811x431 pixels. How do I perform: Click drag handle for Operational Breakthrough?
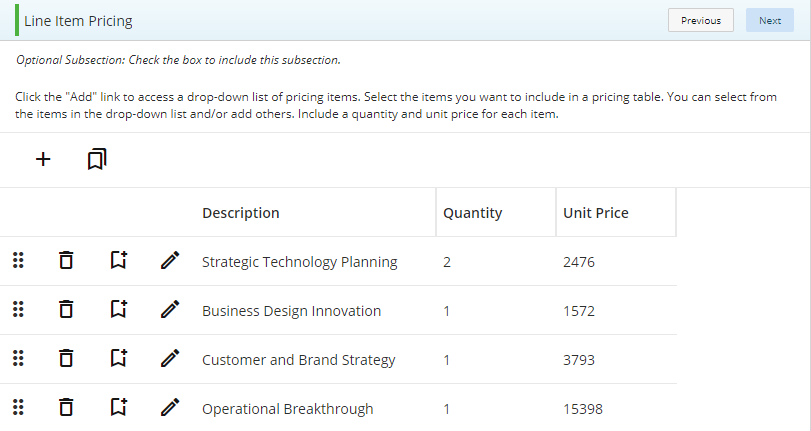(x=18, y=407)
